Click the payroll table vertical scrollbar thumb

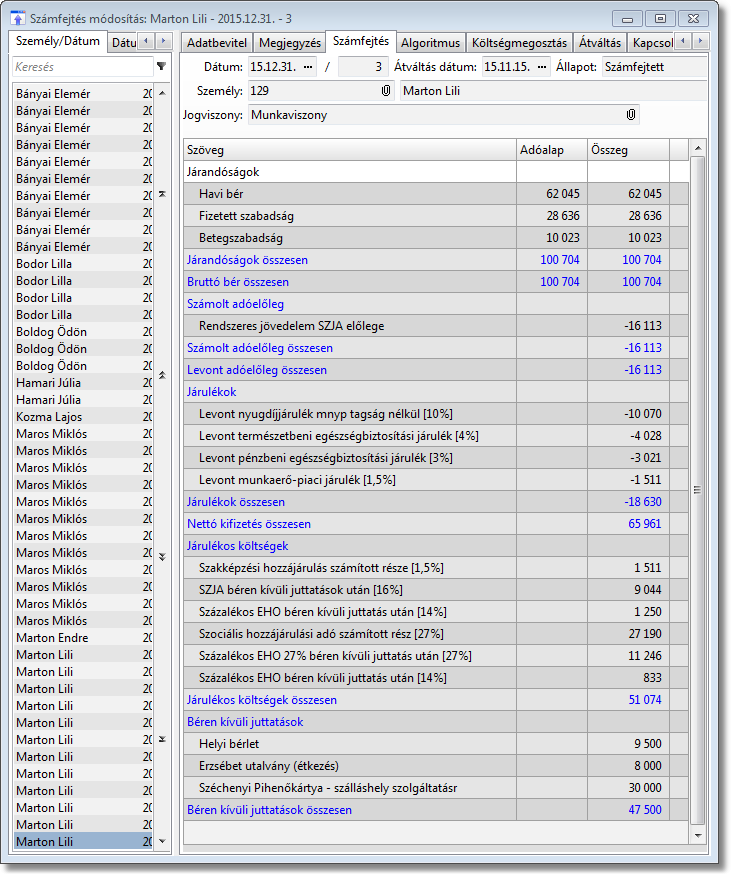[697, 490]
